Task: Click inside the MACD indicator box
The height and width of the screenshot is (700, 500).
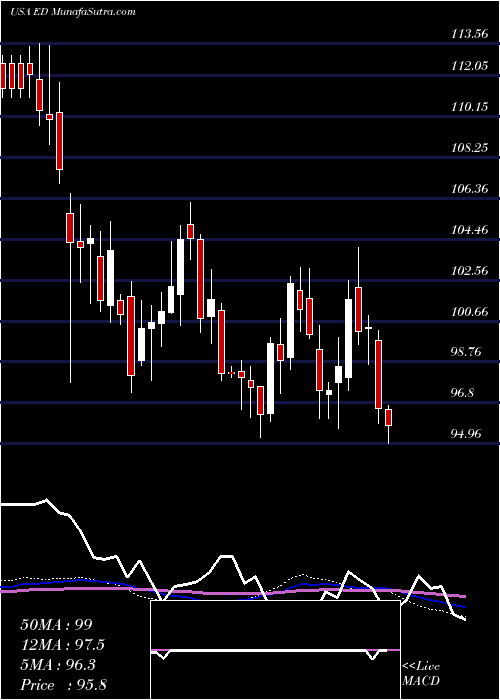Action: coord(275,650)
